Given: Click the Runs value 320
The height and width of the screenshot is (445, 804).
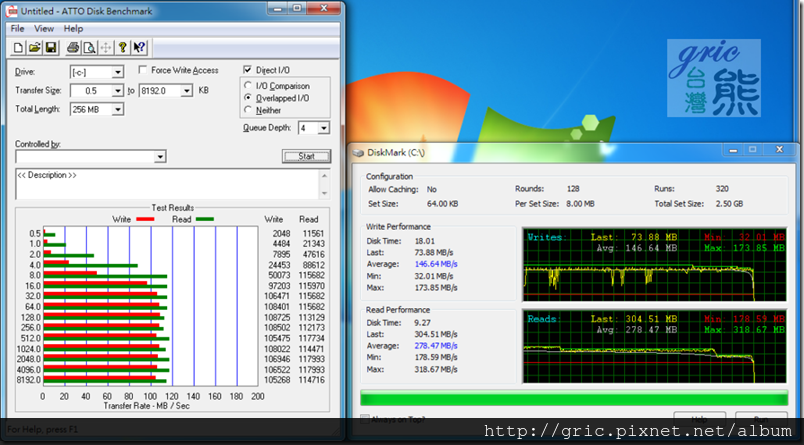Looking at the screenshot, I should coord(722,189).
